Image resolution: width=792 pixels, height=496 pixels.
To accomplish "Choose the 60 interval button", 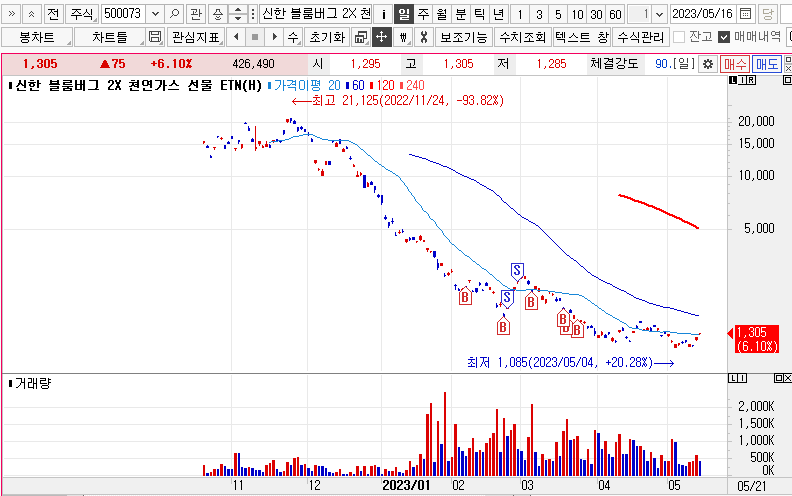I will [x=615, y=14].
